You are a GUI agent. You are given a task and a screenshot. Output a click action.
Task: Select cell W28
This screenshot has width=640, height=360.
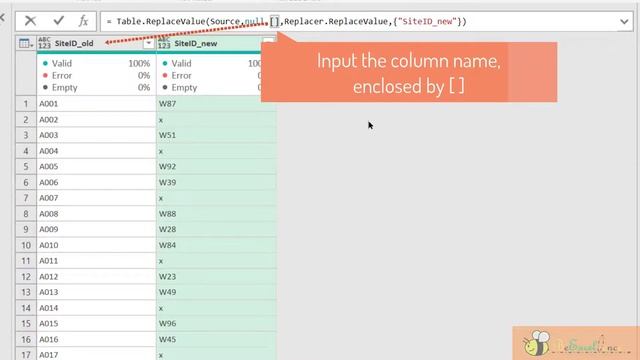click(x=216, y=229)
